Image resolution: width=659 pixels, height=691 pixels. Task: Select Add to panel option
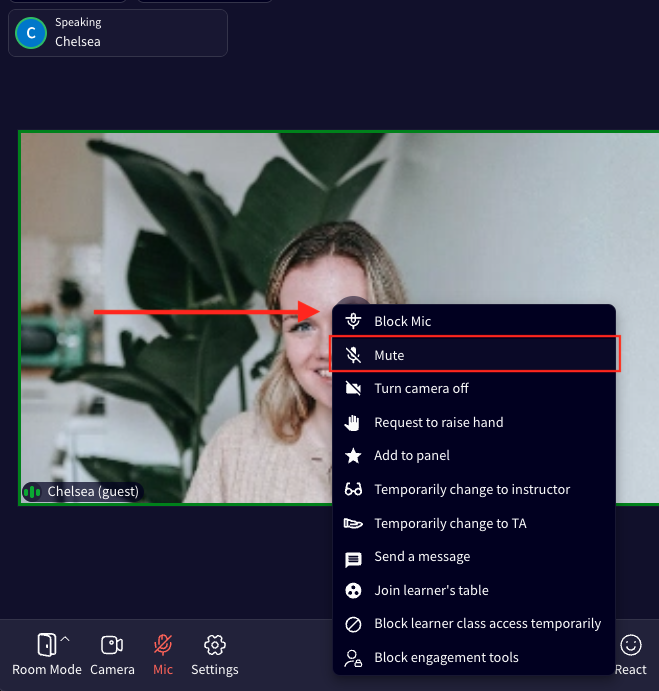pyautogui.click(x=474, y=455)
